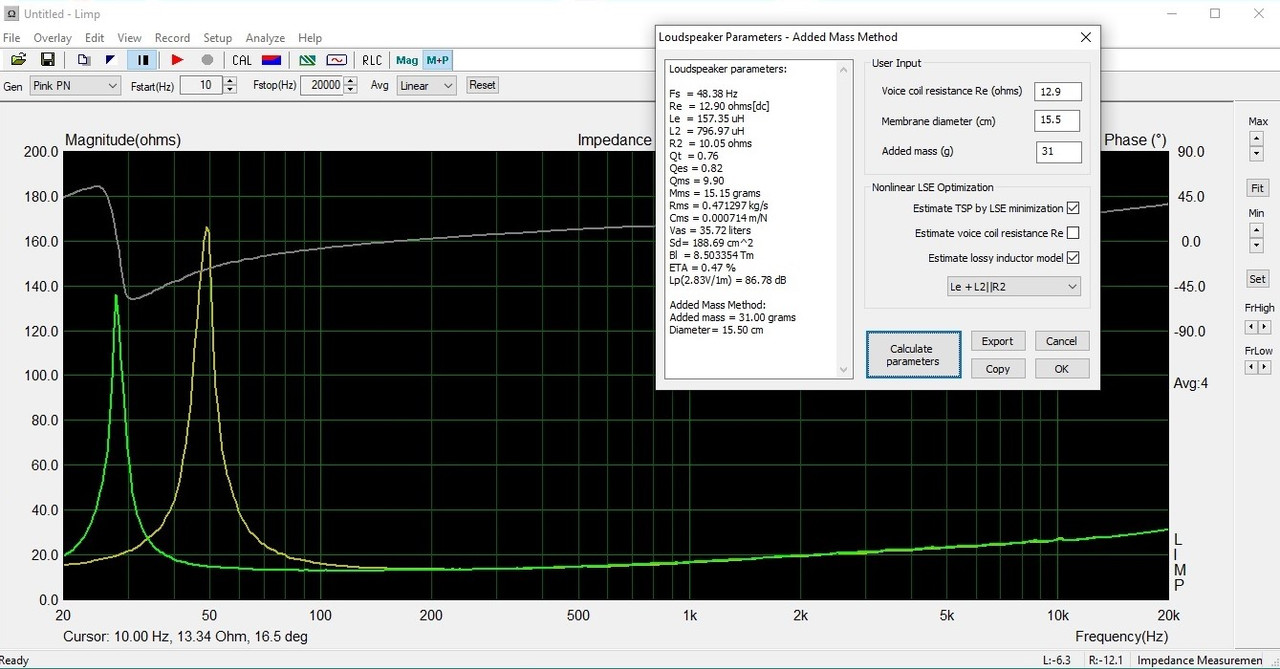Toggle the M+P magnitude and phase view

pos(437,60)
